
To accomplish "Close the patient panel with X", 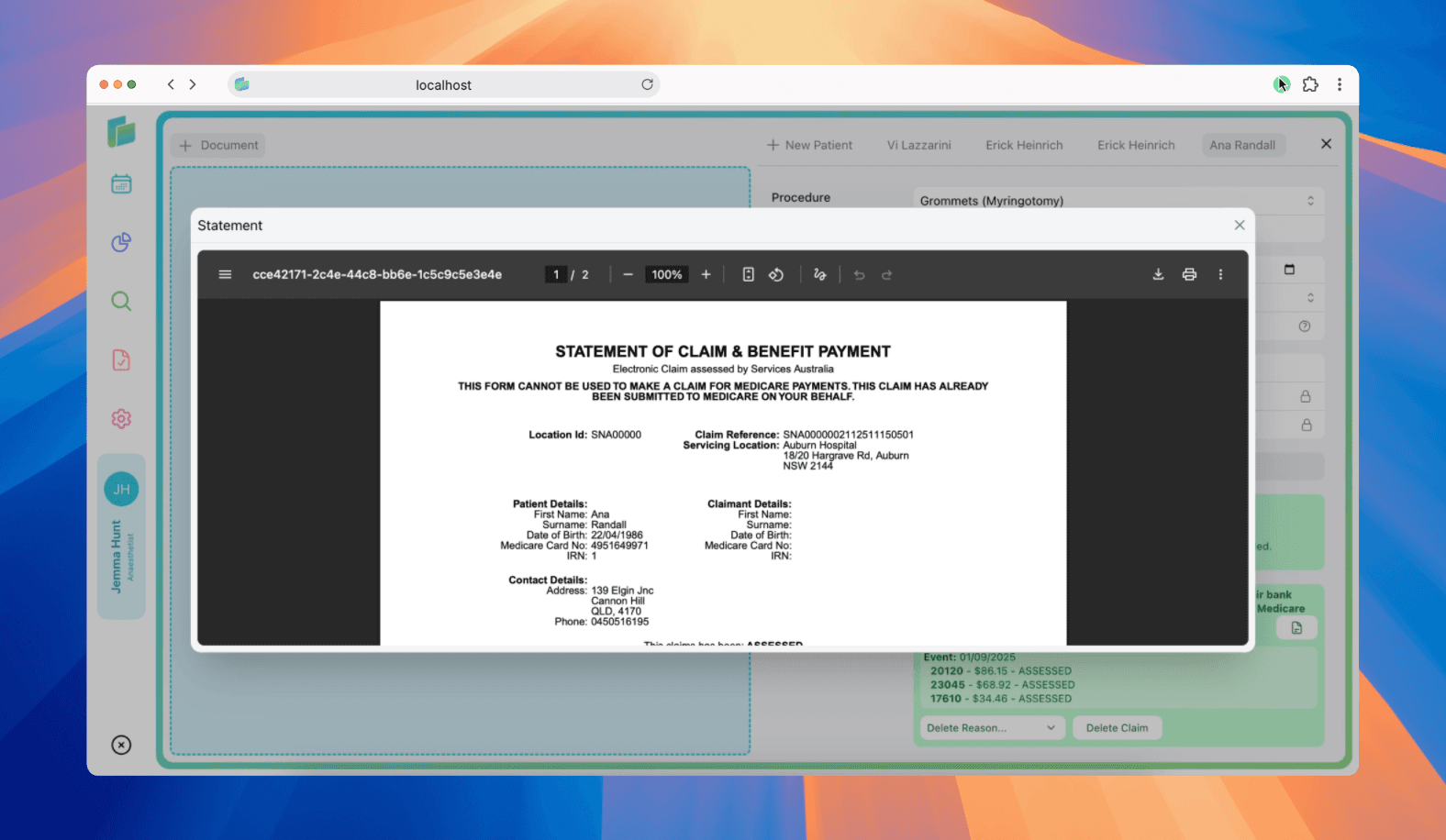I will point(1326,144).
